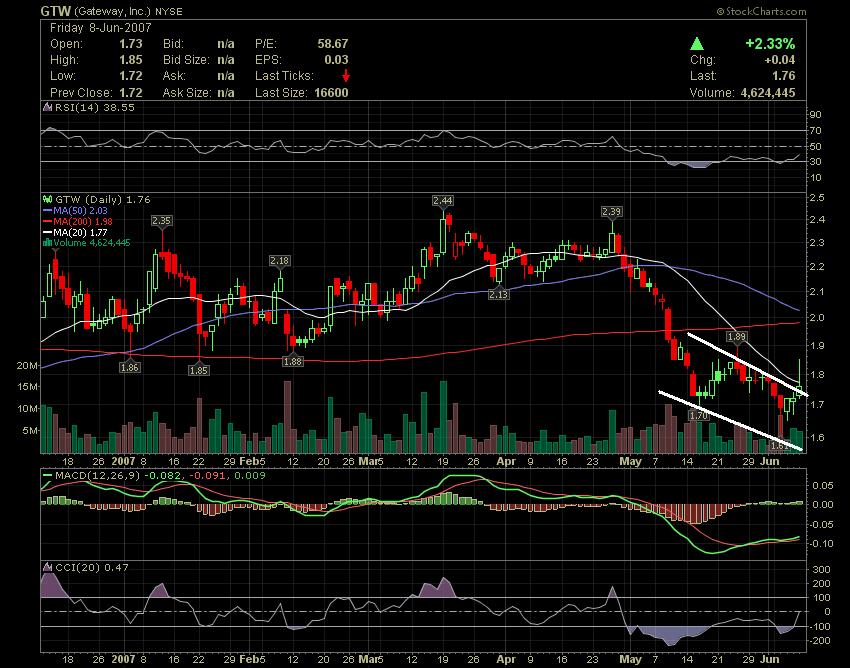Image resolution: width=850 pixels, height=668 pixels.
Task: Click the 2.35 peak price marker
Action: tap(162, 221)
